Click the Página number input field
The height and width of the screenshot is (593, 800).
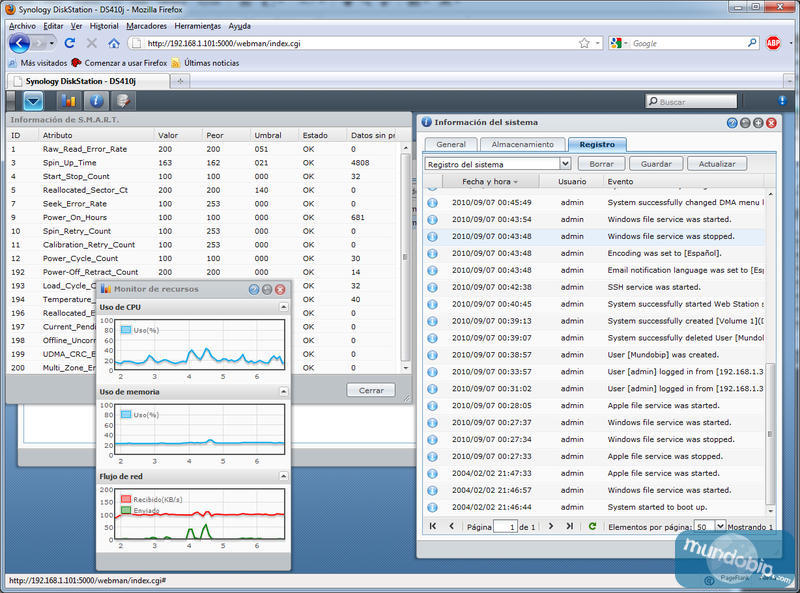coord(505,527)
